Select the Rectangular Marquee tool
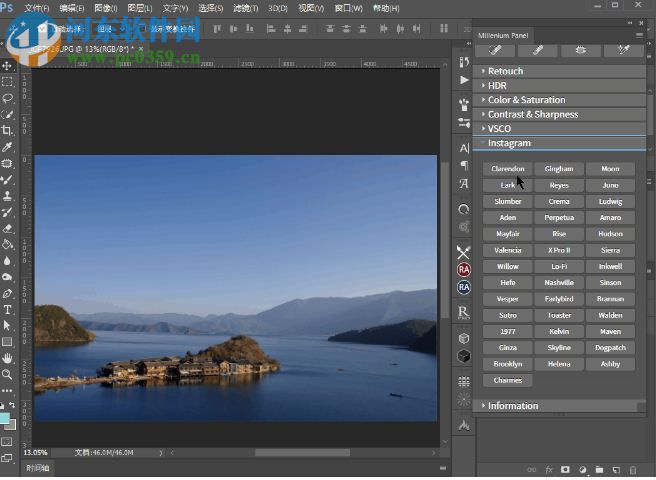This screenshot has width=656, height=480. [x=7, y=82]
